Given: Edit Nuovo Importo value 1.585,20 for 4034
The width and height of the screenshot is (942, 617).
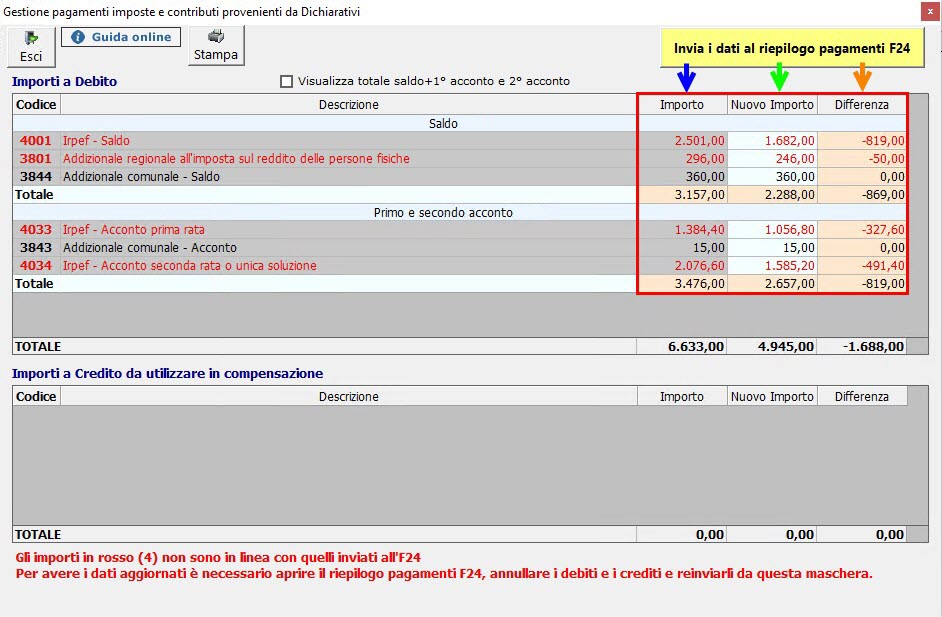Looking at the screenshot, I should point(772,266).
